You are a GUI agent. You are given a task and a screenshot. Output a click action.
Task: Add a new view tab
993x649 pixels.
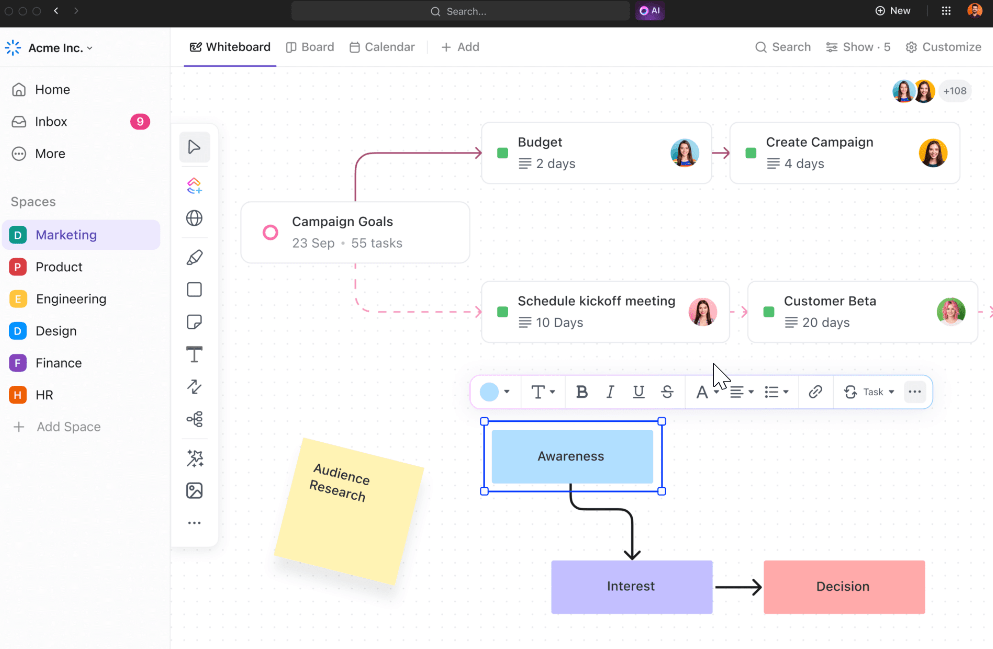click(460, 47)
